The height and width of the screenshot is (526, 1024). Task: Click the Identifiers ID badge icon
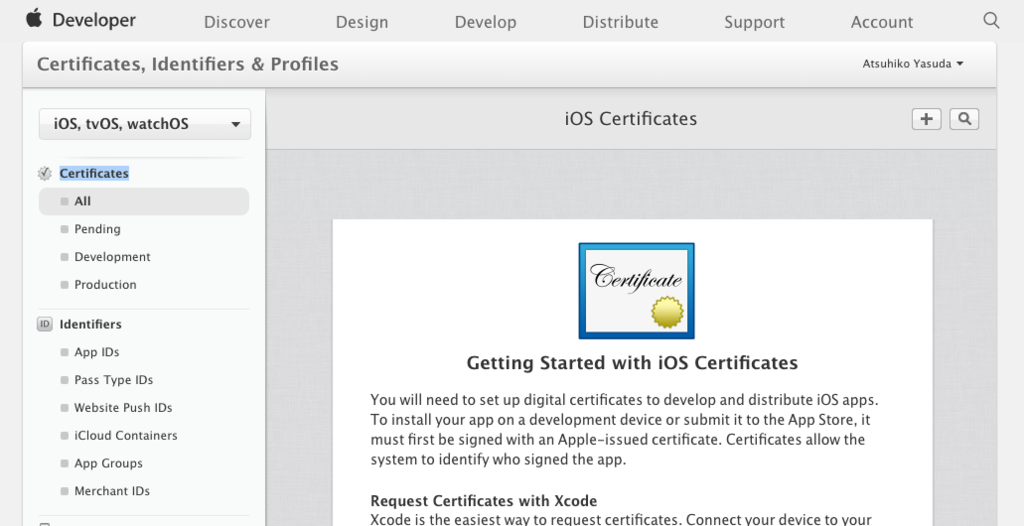[x=44, y=324]
